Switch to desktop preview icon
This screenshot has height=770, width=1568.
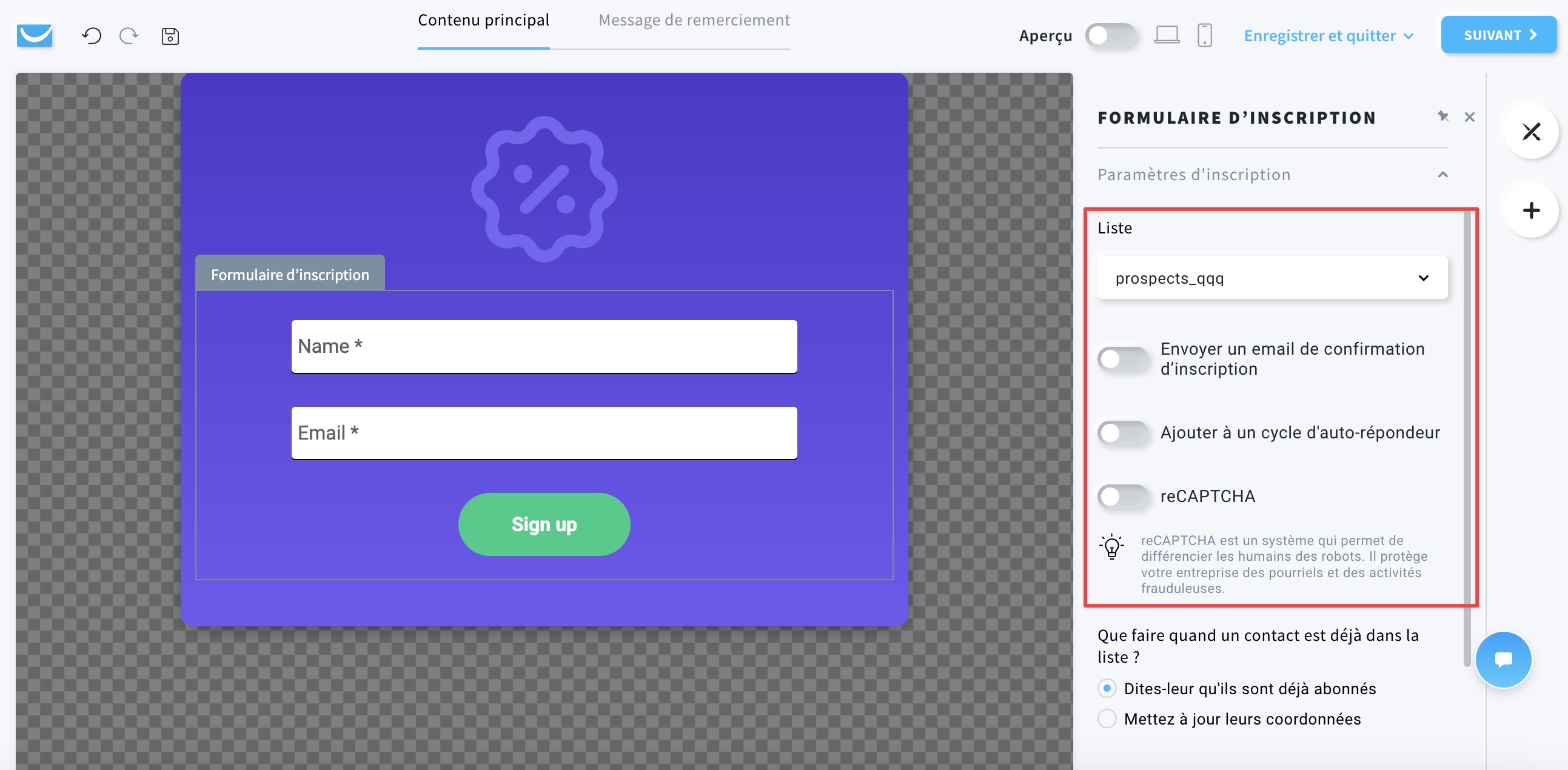point(1167,35)
